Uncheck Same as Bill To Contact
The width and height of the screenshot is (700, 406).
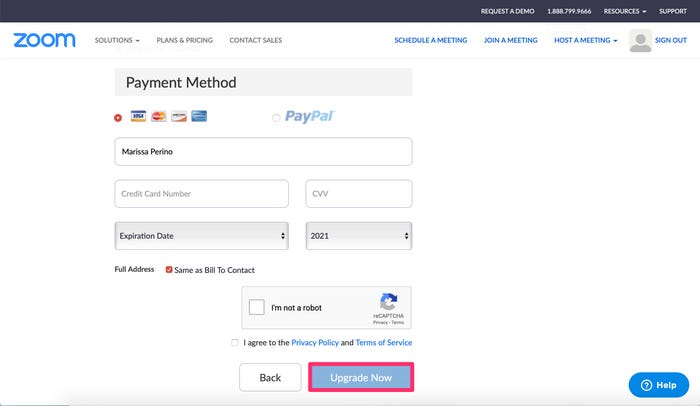click(x=170, y=270)
